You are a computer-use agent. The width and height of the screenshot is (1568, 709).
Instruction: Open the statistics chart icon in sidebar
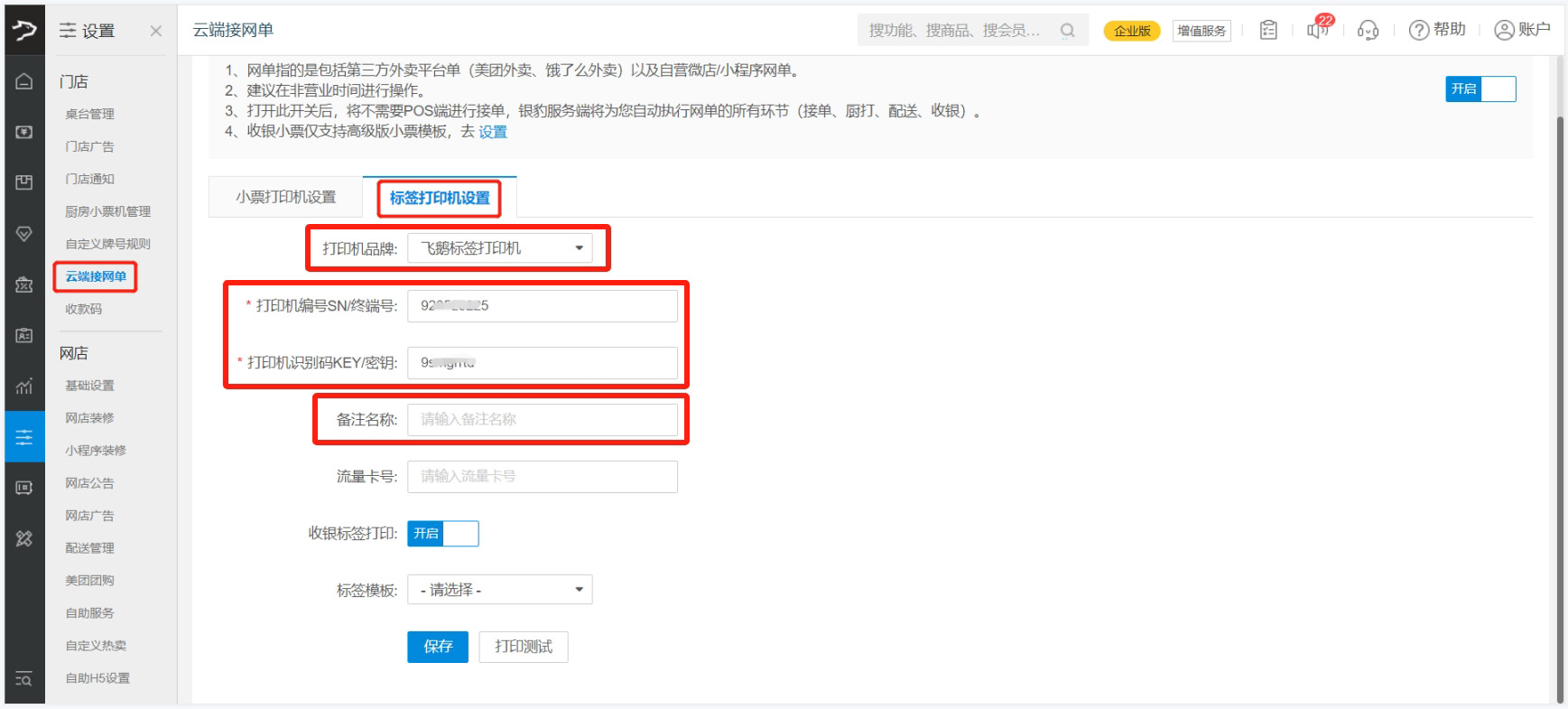tap(24, 387)
